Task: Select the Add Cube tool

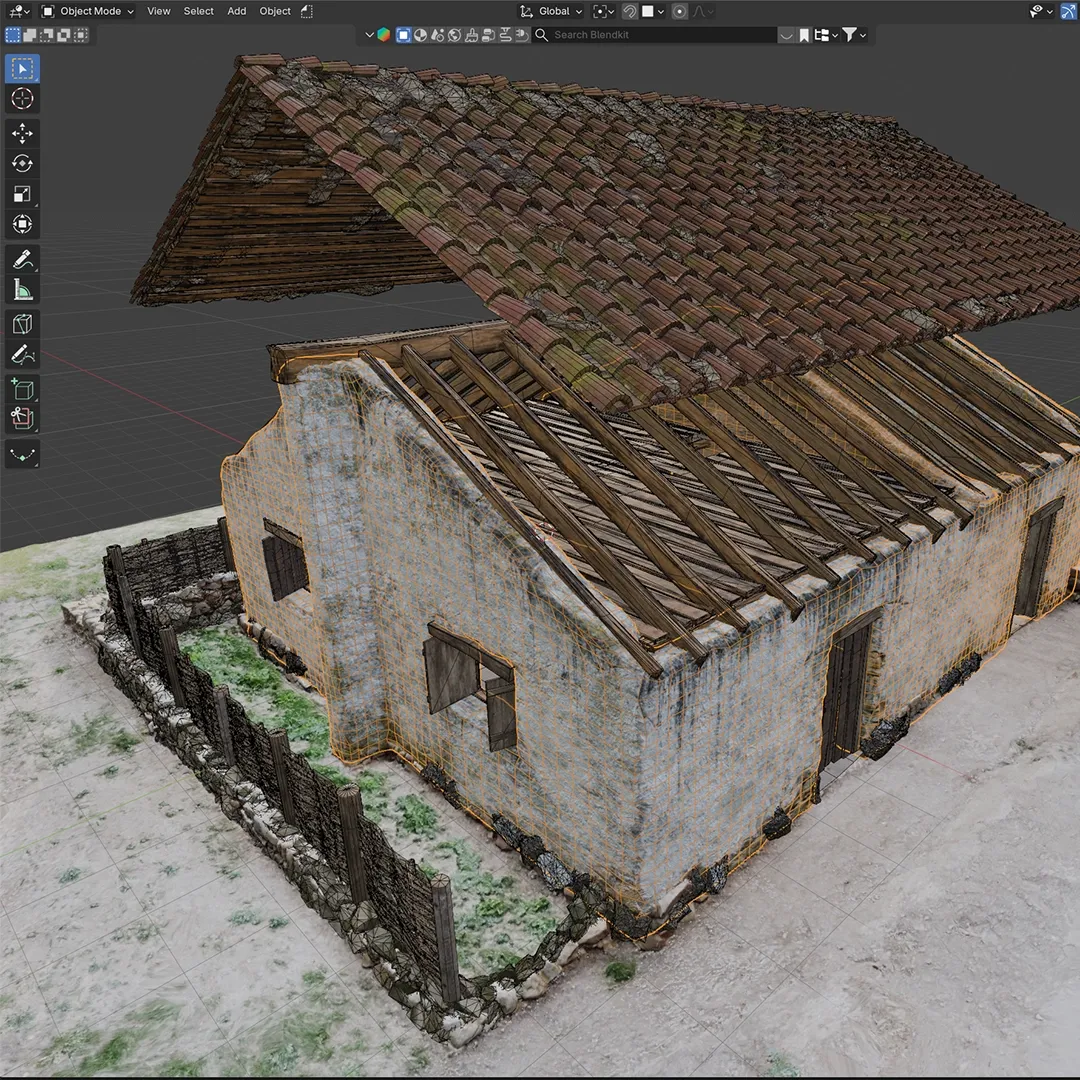Action: (22, 389)
